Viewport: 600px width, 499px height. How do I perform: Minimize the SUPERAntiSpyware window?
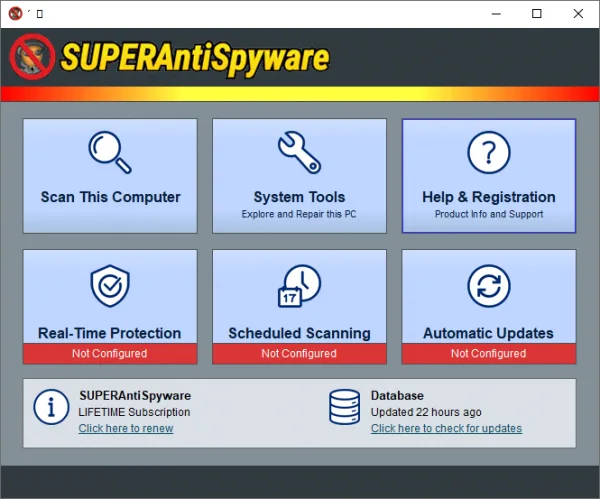coord(496,14)
